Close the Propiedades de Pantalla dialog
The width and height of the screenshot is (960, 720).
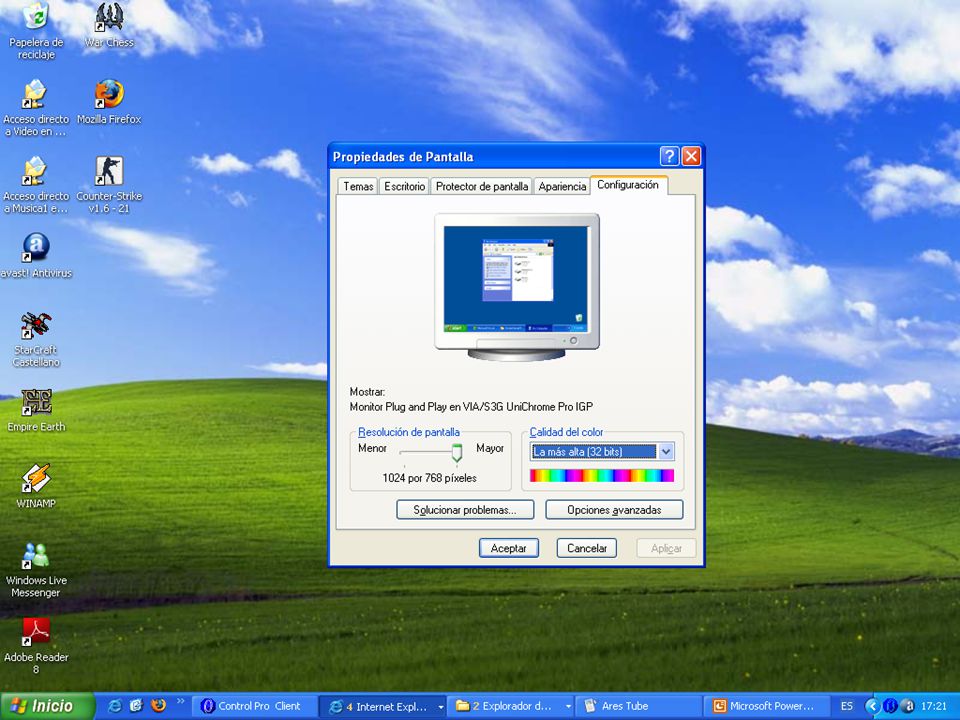coord(691,156)
